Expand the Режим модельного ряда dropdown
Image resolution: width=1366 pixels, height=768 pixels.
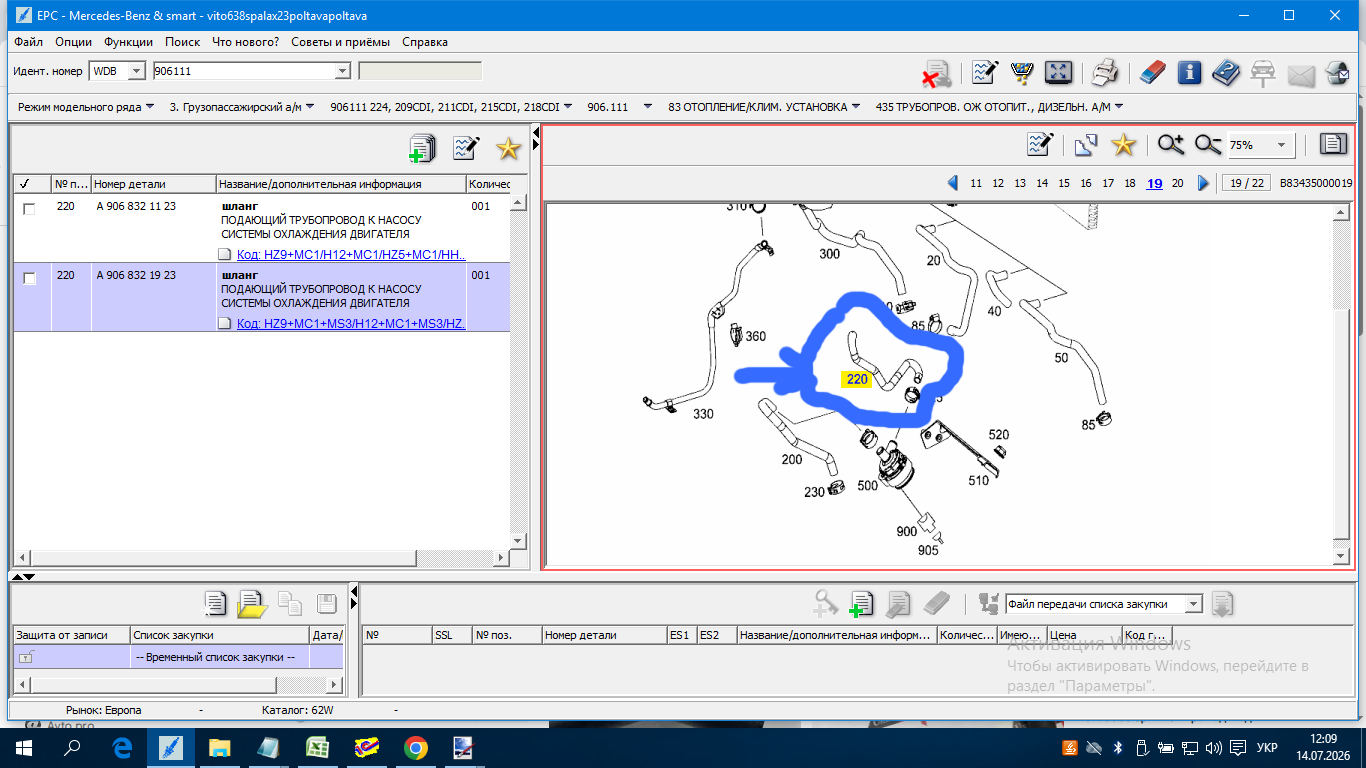[149, 107]
